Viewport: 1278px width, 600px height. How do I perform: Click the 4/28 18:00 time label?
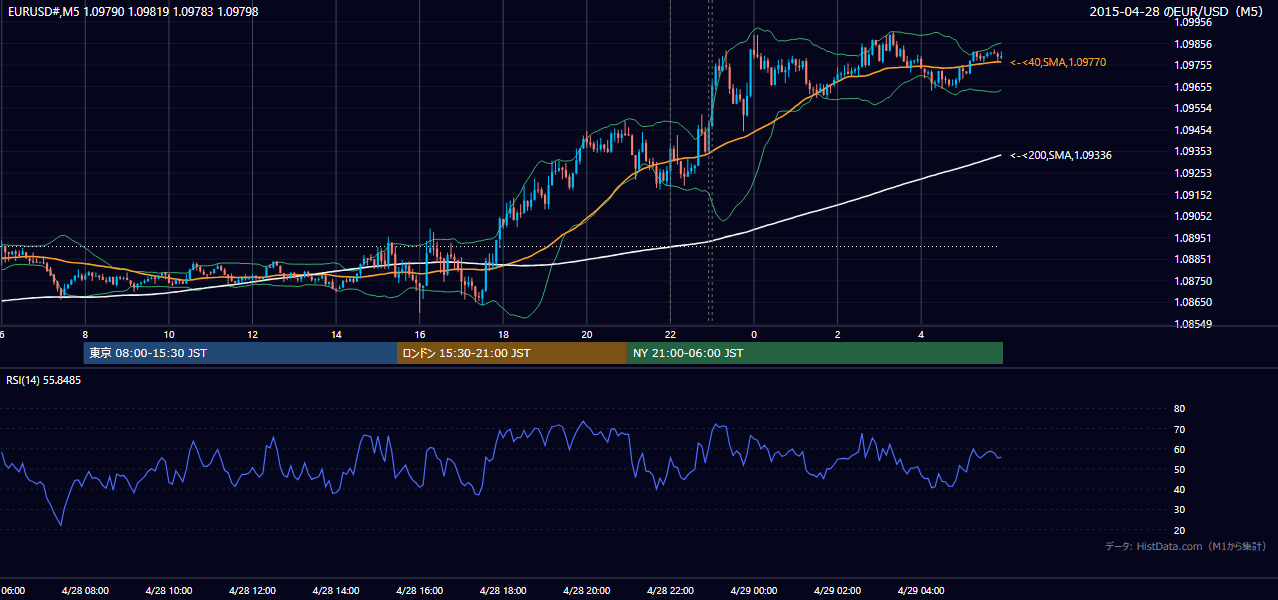point(503,590)
